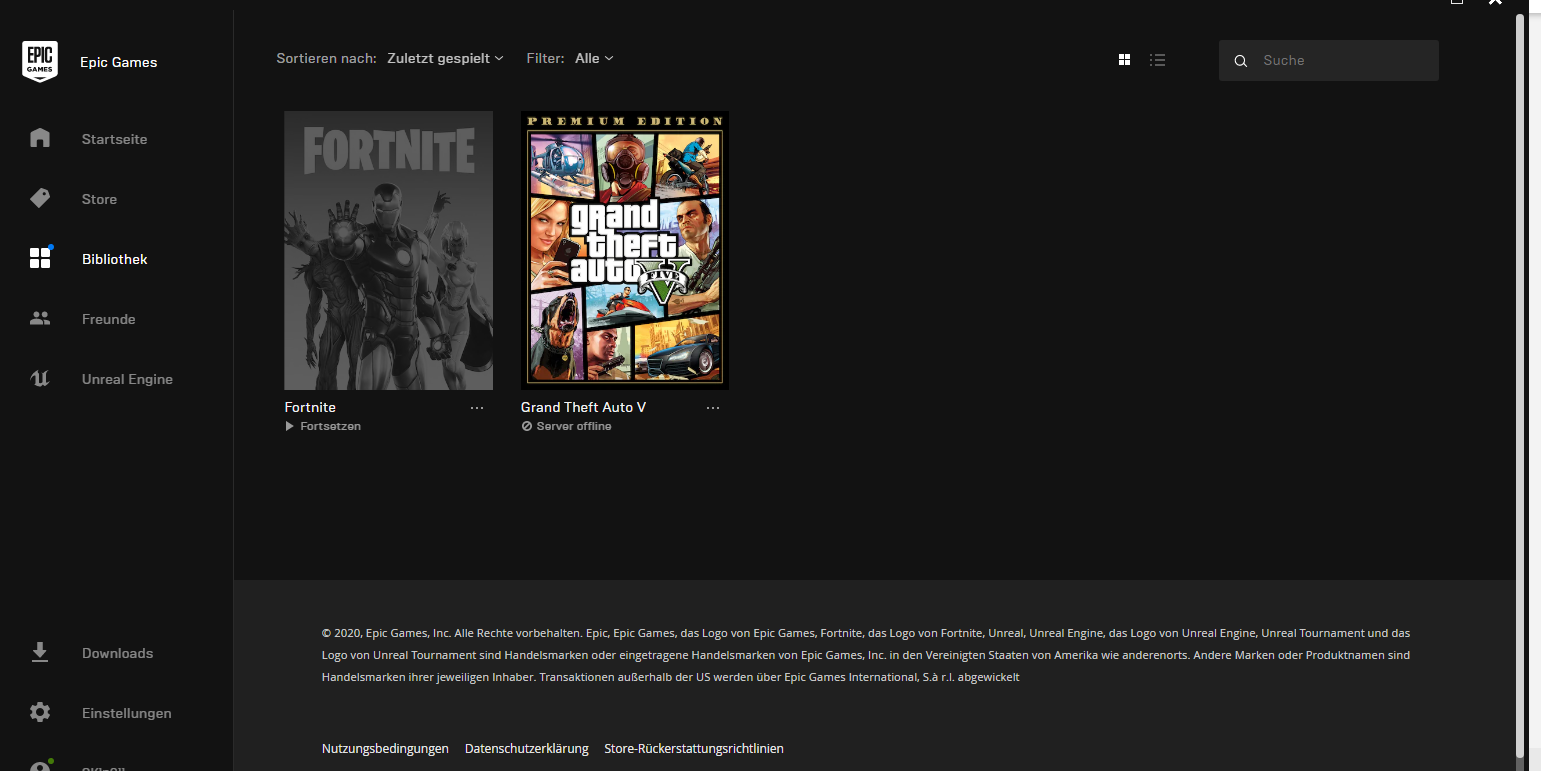Open the three-dot menu for Grand Theft Auto V
This screenshot has width=1541, height=771.
point(713,408)
